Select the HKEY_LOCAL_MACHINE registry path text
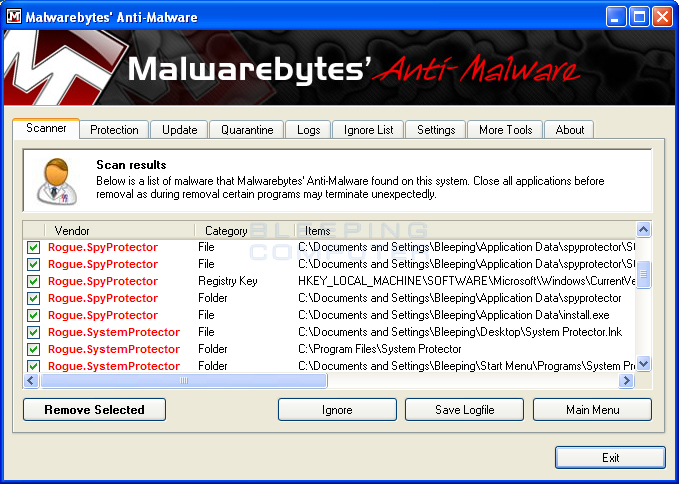The image size is (679, 484). tap(466, 281)
